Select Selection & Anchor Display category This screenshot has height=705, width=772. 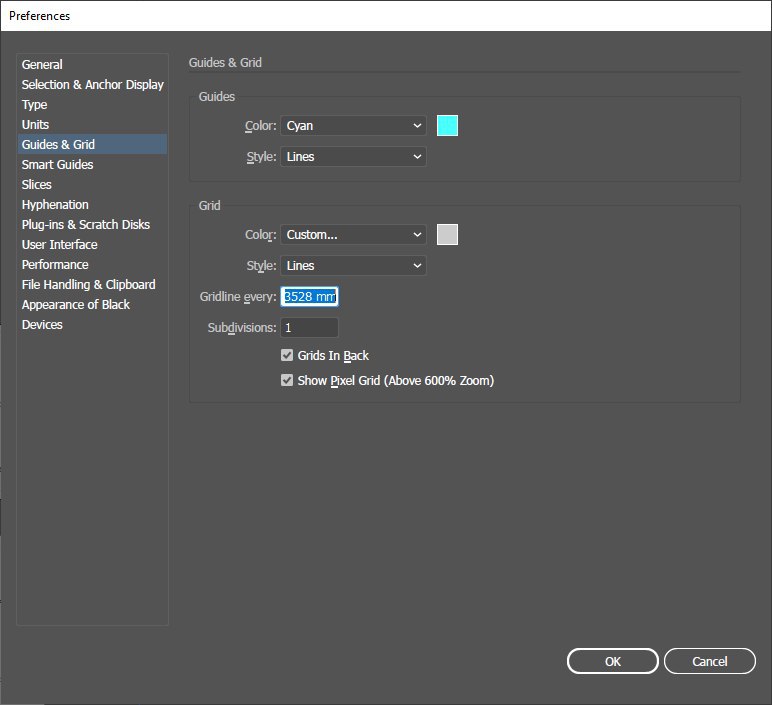(93, 85)
